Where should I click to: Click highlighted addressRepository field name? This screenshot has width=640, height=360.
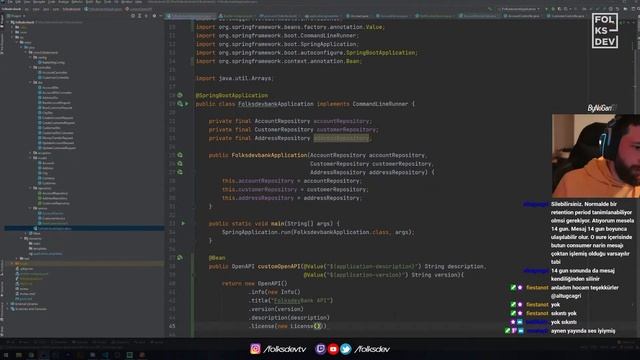pyautogui.click(x=341, y=138)
